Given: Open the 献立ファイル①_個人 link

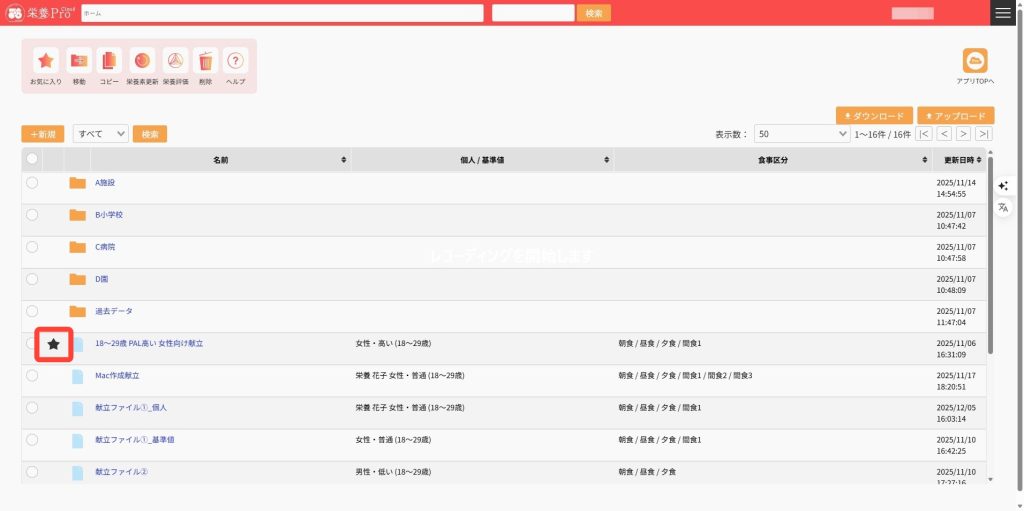Looking at the screenshot, I should (131, 408).
